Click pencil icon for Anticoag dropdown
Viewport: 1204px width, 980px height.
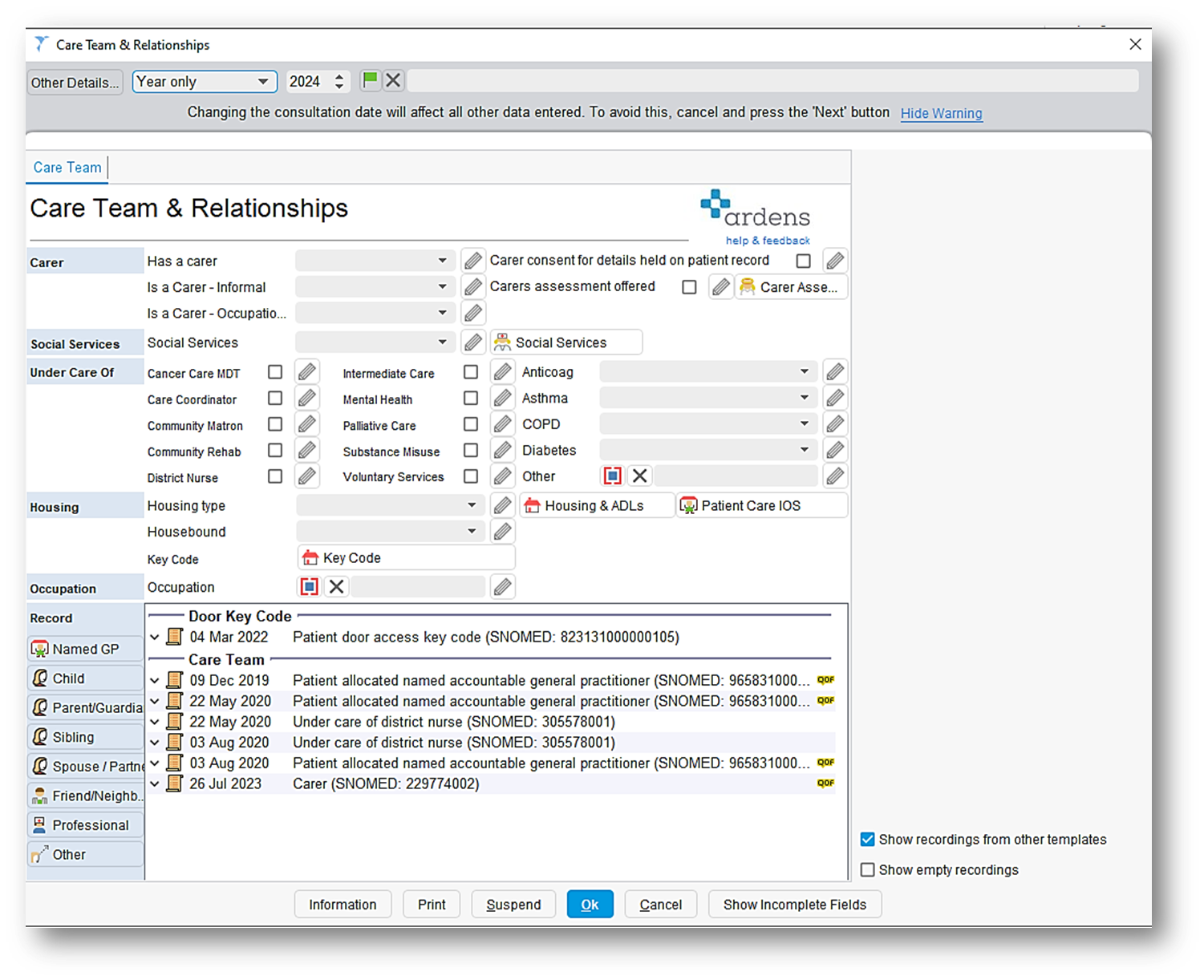coord(835,372)
